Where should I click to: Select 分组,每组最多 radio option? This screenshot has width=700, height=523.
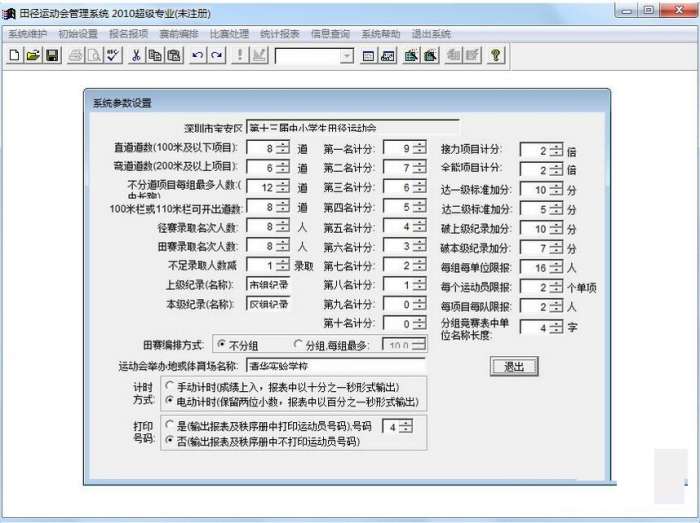coord(298,345)
